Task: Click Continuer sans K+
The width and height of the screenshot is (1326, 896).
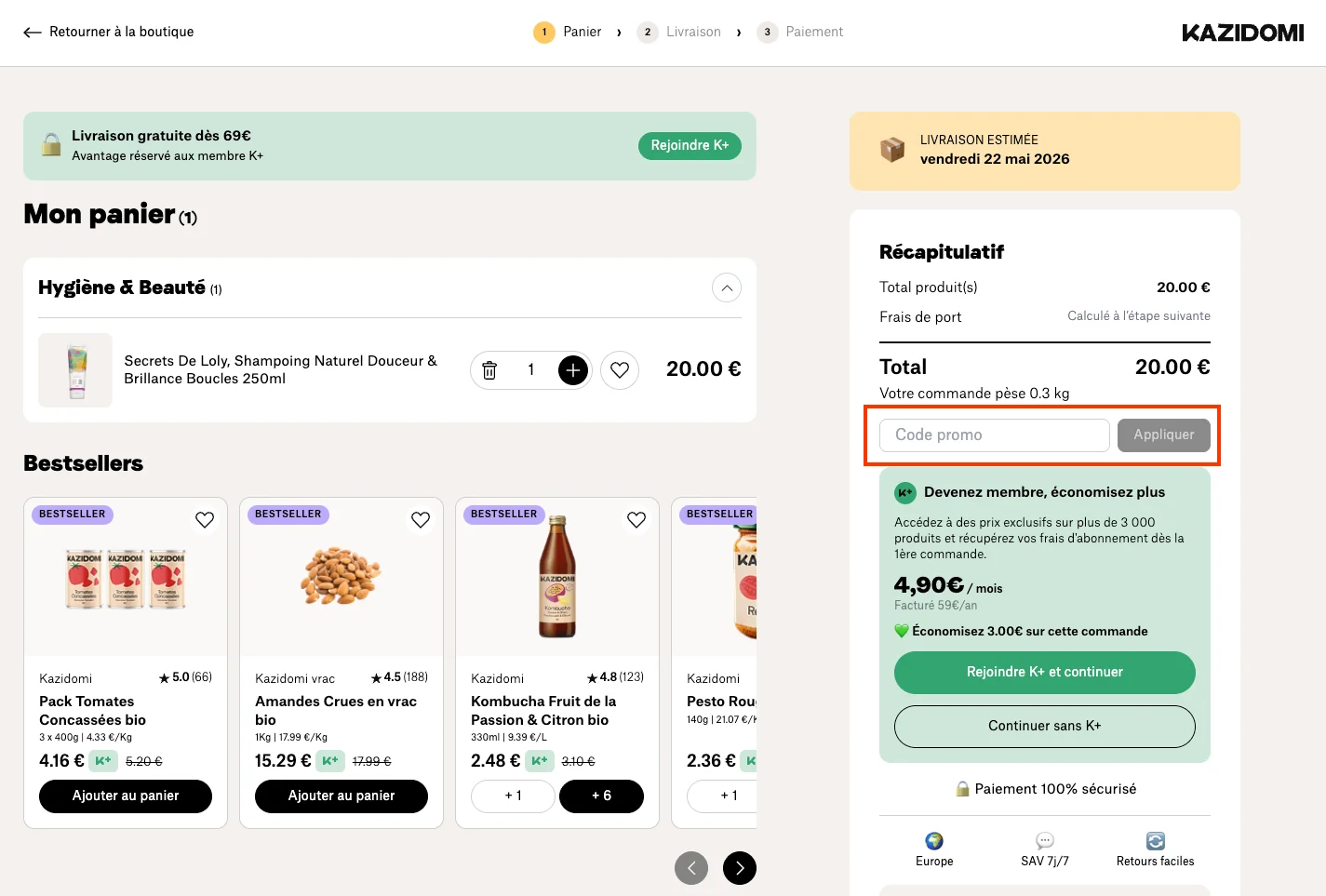Action: click(x=1045, y=727)
